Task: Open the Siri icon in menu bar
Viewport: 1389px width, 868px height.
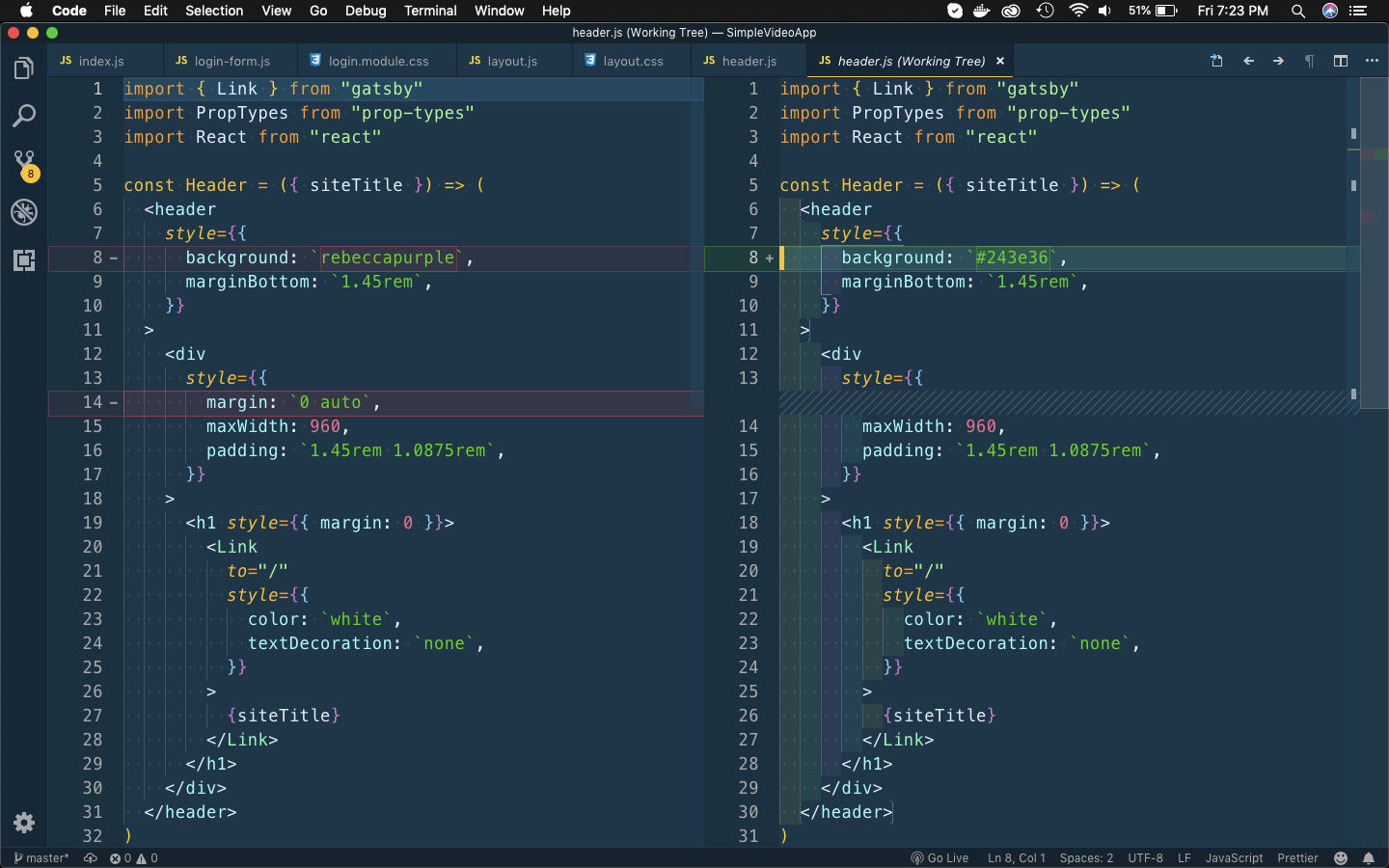Action: (1330, 11)
